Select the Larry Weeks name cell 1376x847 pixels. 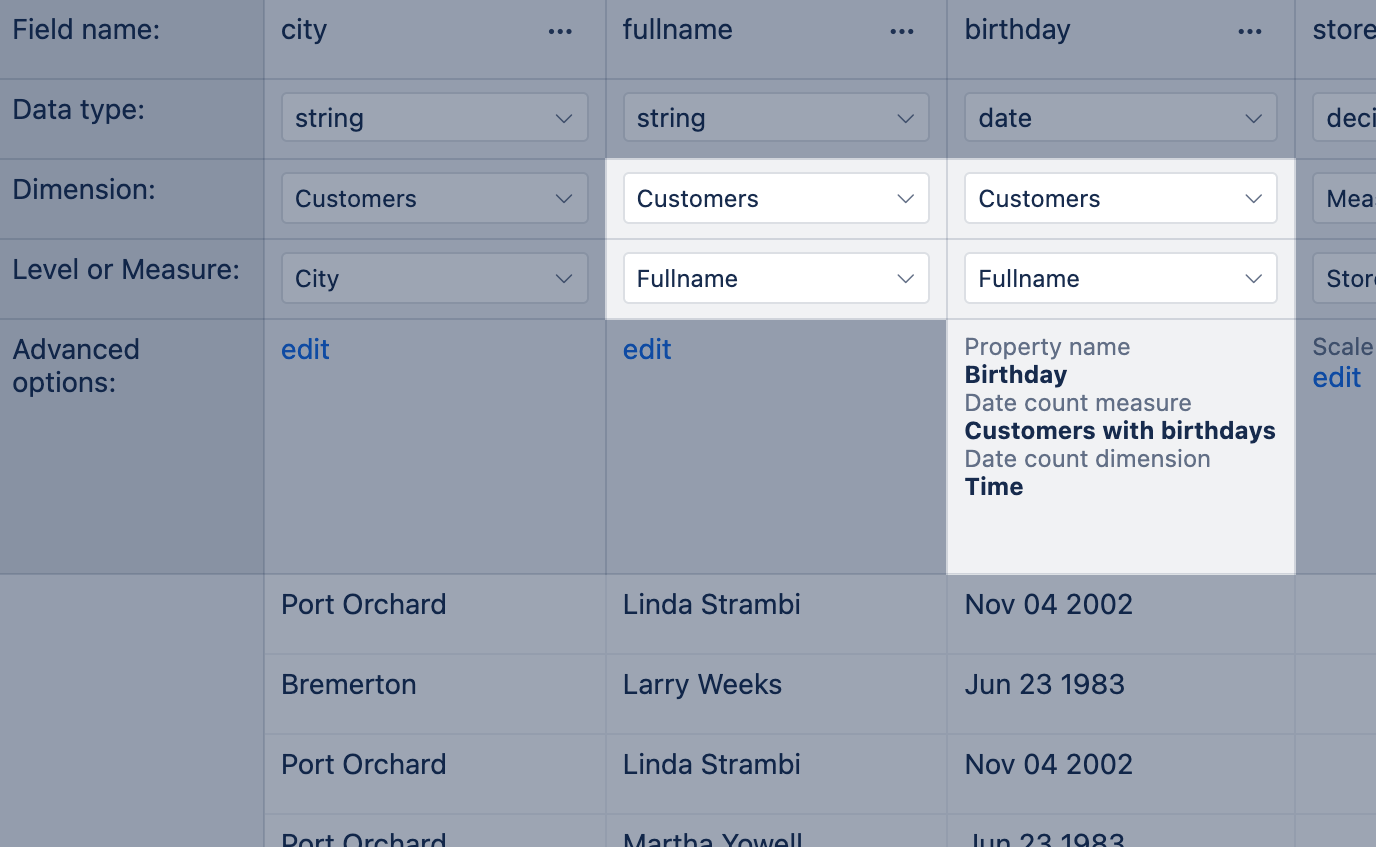(702, 685)
